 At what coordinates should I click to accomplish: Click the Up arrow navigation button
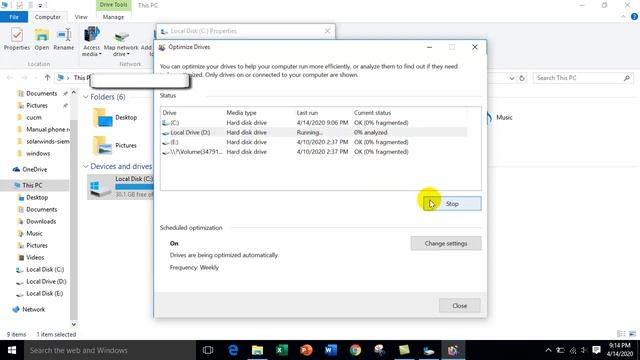click(47, 78)
